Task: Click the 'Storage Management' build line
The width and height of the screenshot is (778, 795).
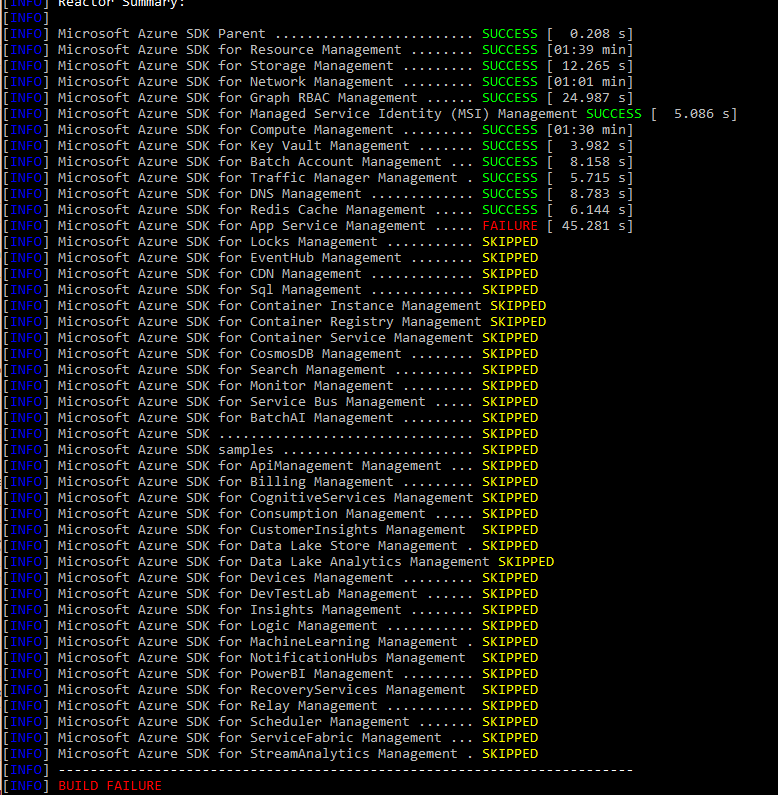Action: pyautogui.click(x=318, y=66)
